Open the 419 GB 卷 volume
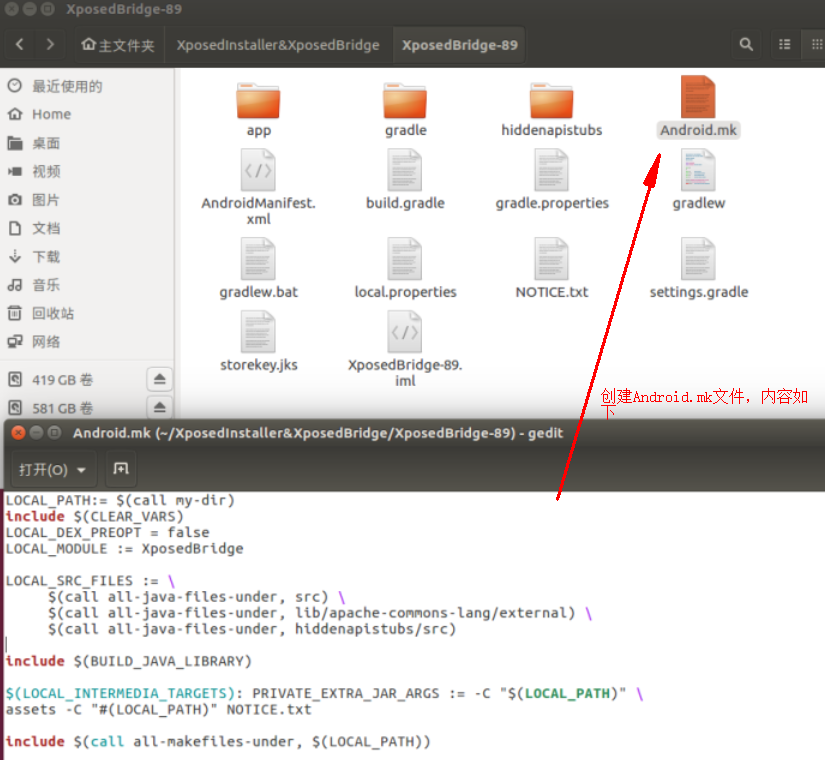Viewport: 825px width, 760px height. [x=62, y=379]
